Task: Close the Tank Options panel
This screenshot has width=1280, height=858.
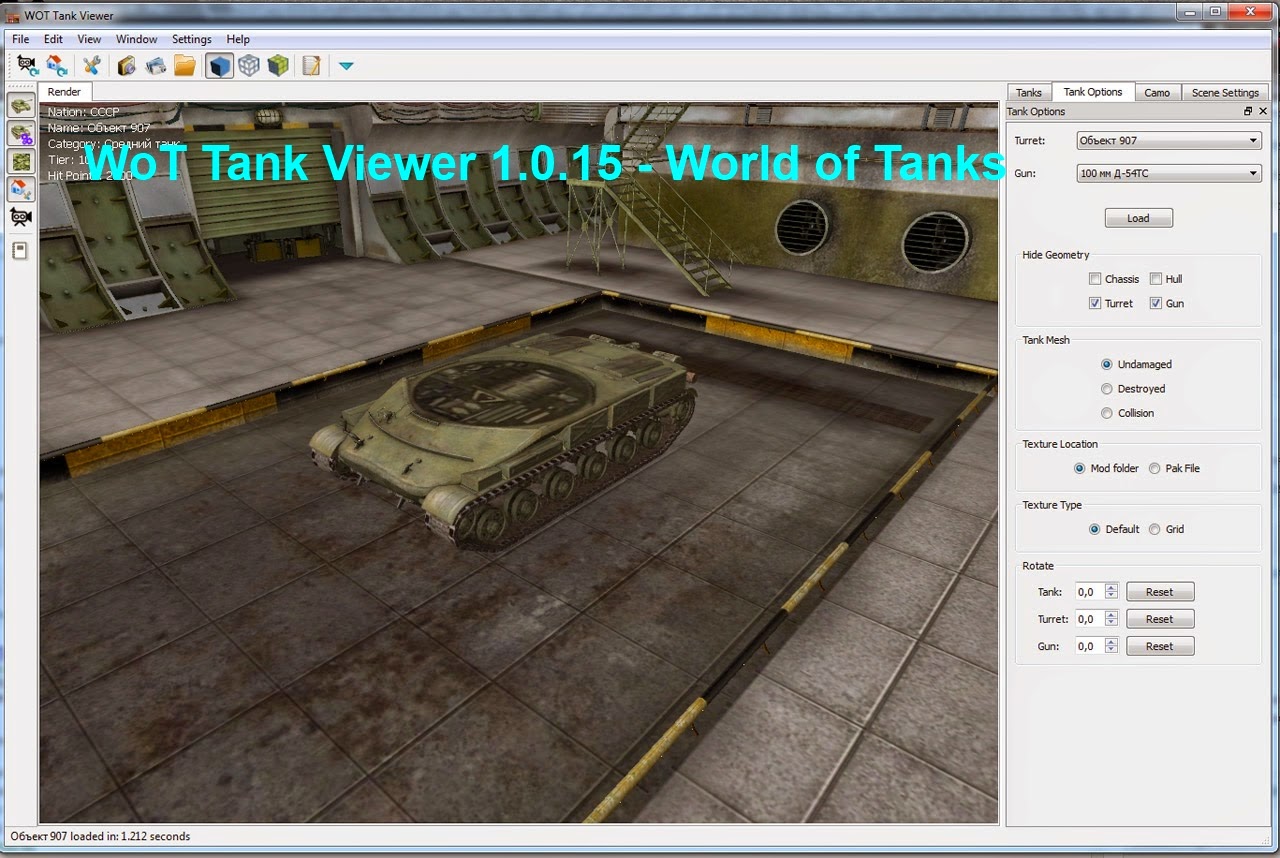Action: click(1263, 112)
